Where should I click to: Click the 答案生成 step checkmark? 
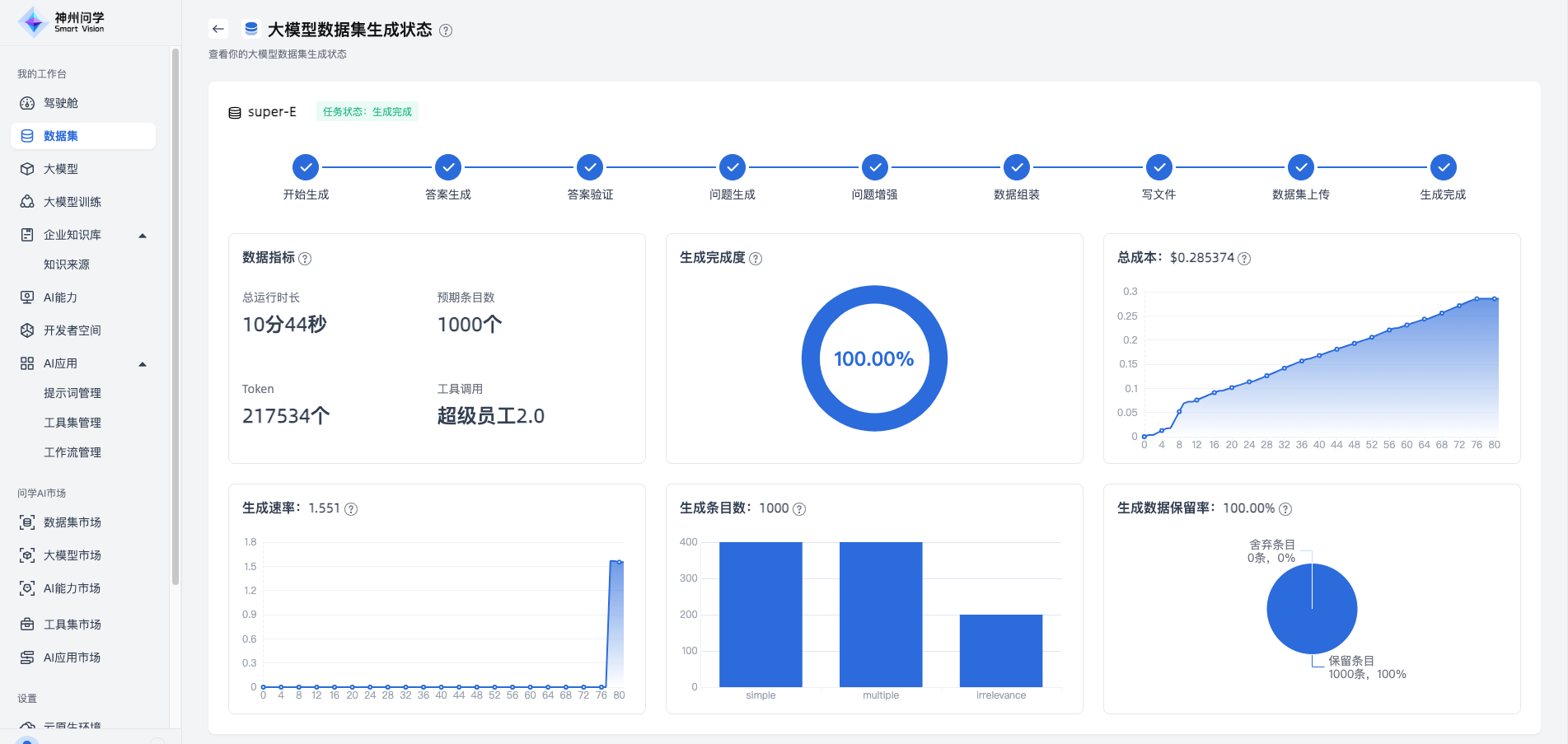[x=448, y=167]
